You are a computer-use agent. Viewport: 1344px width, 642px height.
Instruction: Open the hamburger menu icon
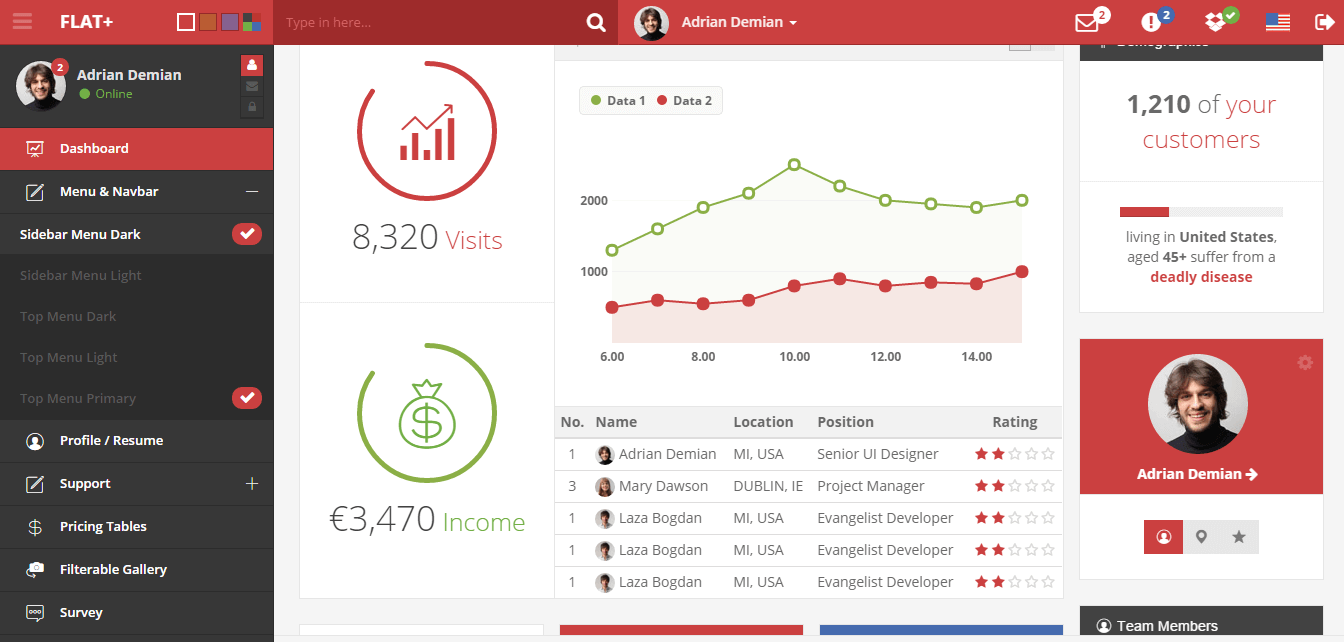[x=22, y=21]
